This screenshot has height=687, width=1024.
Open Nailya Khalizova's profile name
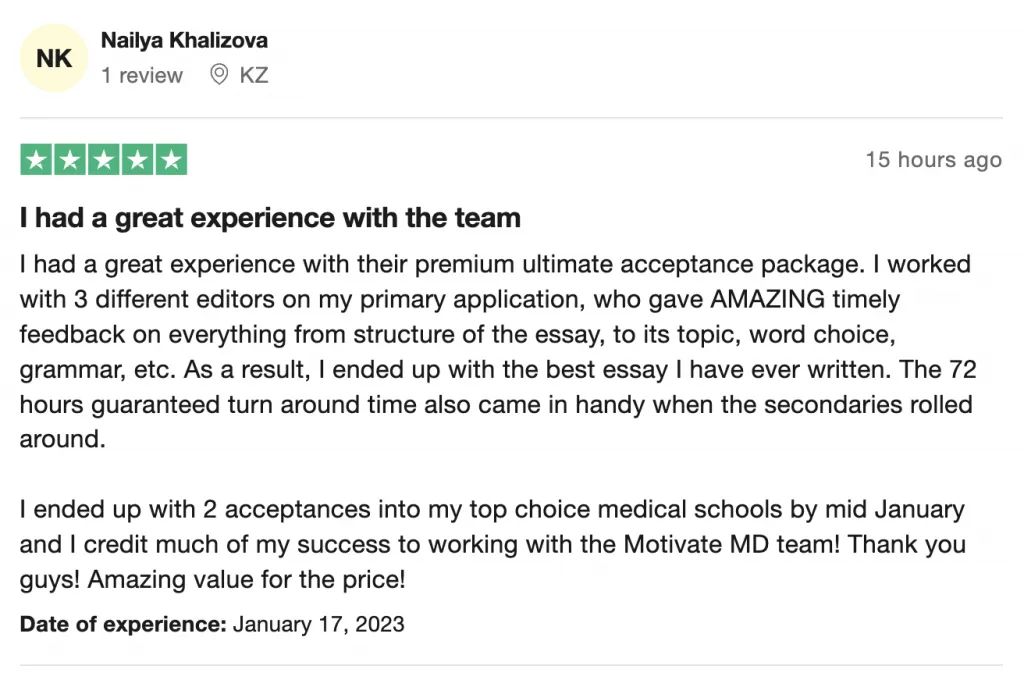click(184, 40)
